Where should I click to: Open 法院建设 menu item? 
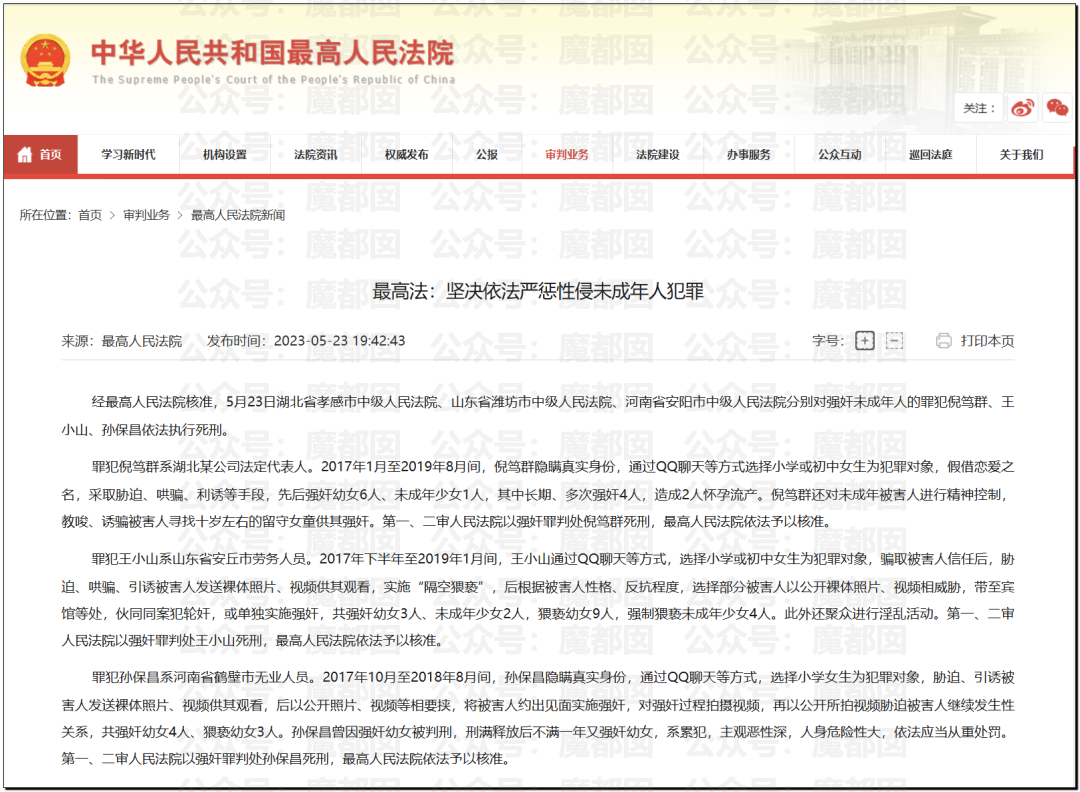coord(658,155)
